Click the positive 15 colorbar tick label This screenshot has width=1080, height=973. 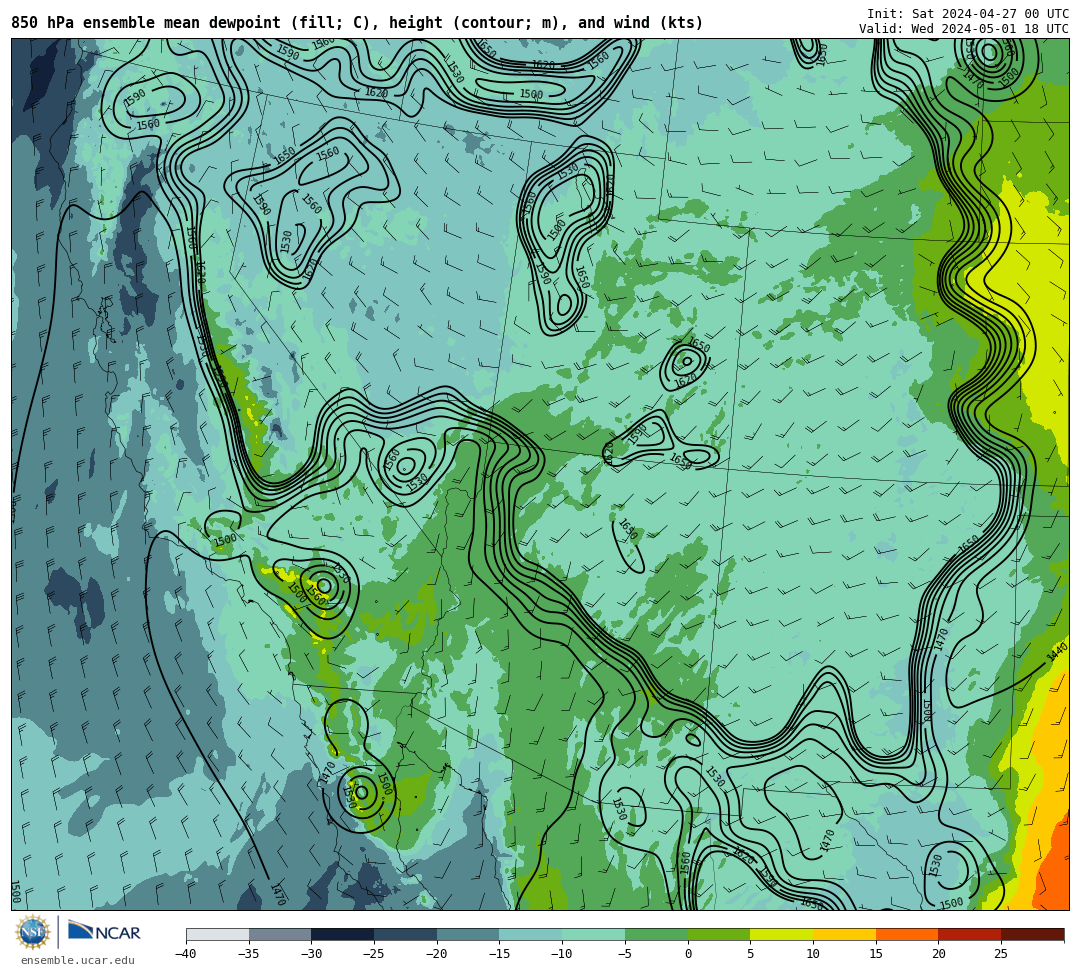(876, 954)
